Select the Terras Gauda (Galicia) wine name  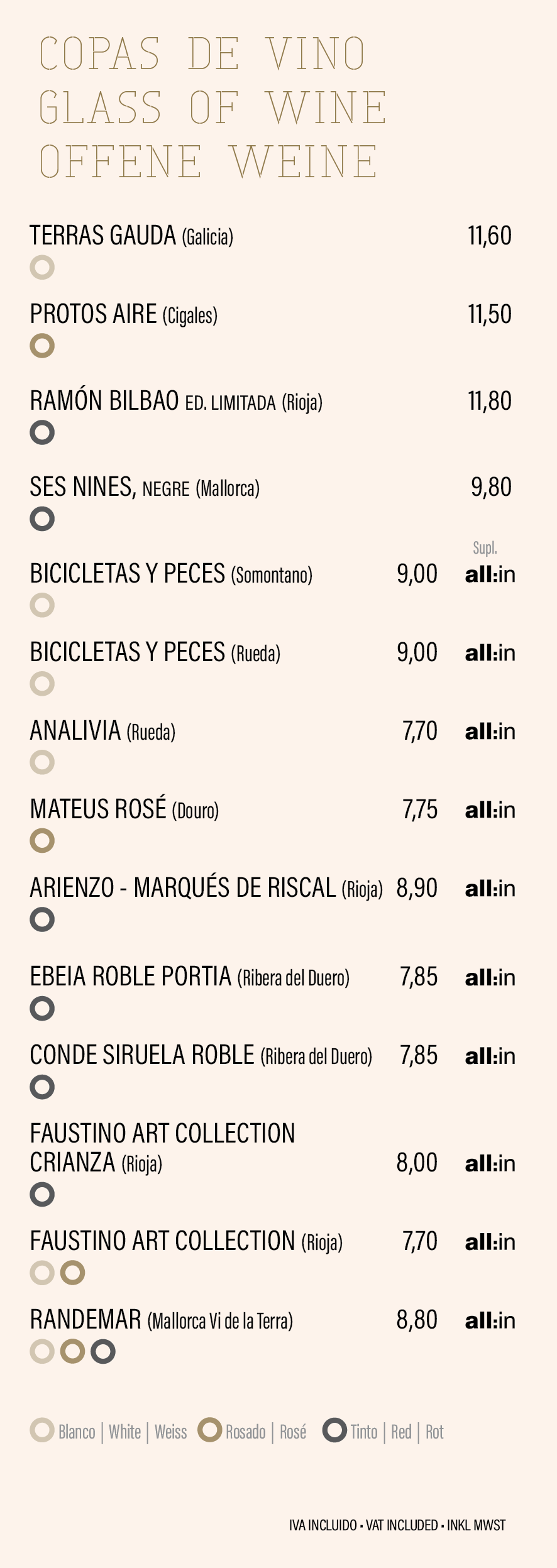pos(131,236)
